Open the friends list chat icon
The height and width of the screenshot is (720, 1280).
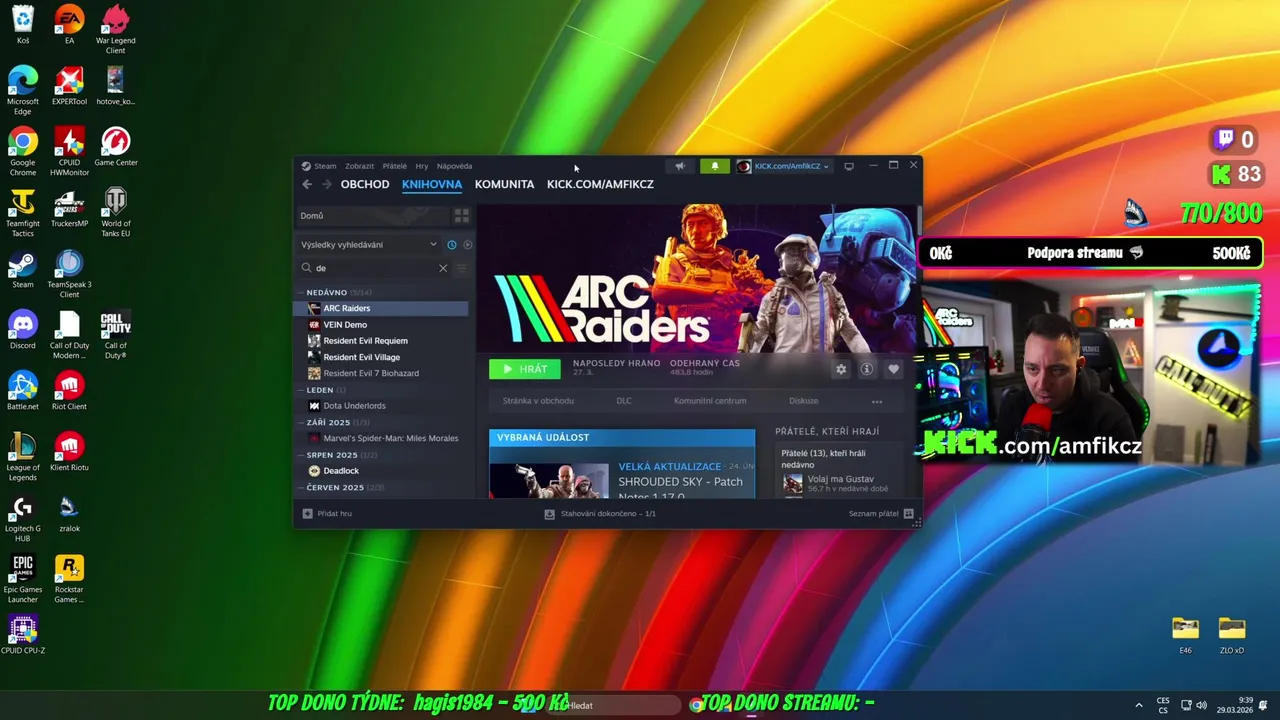click(x=908, y=513)
